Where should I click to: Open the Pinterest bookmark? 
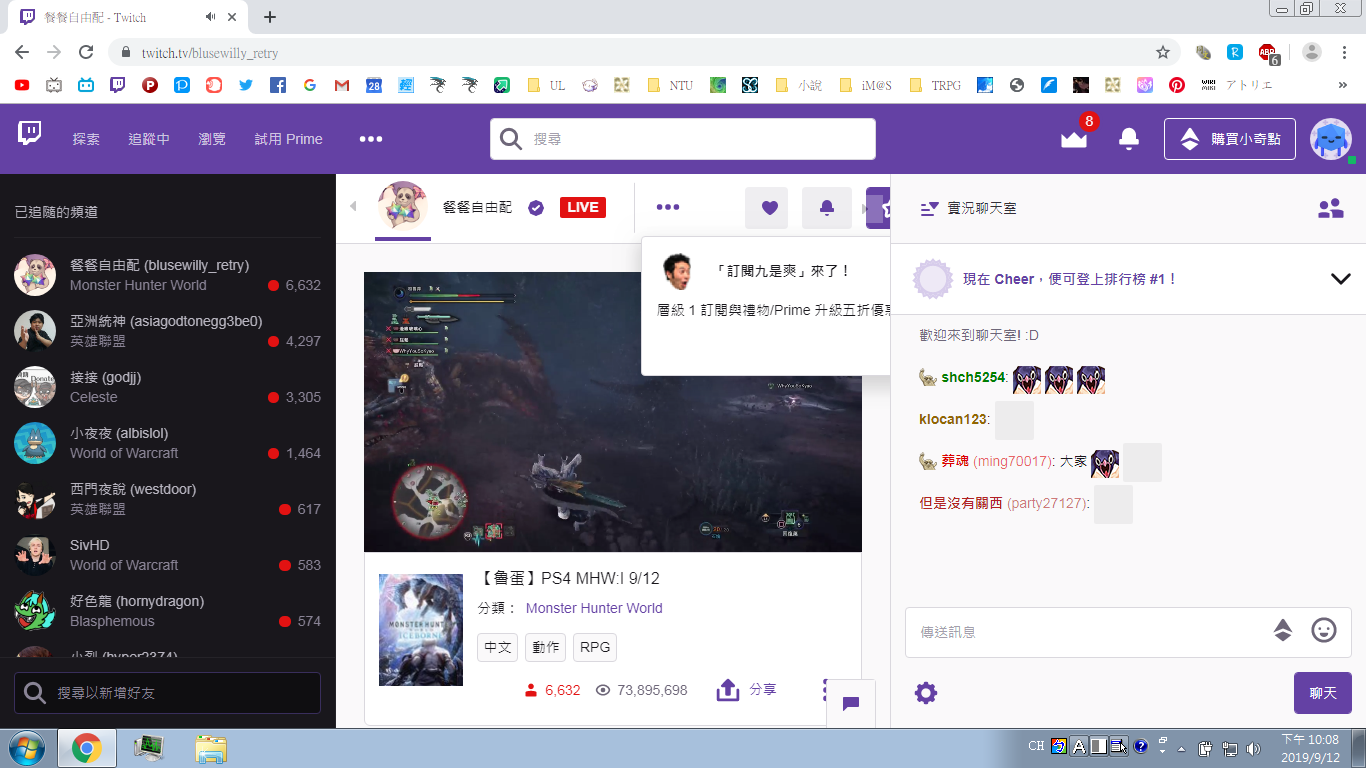click(1177, 86)
